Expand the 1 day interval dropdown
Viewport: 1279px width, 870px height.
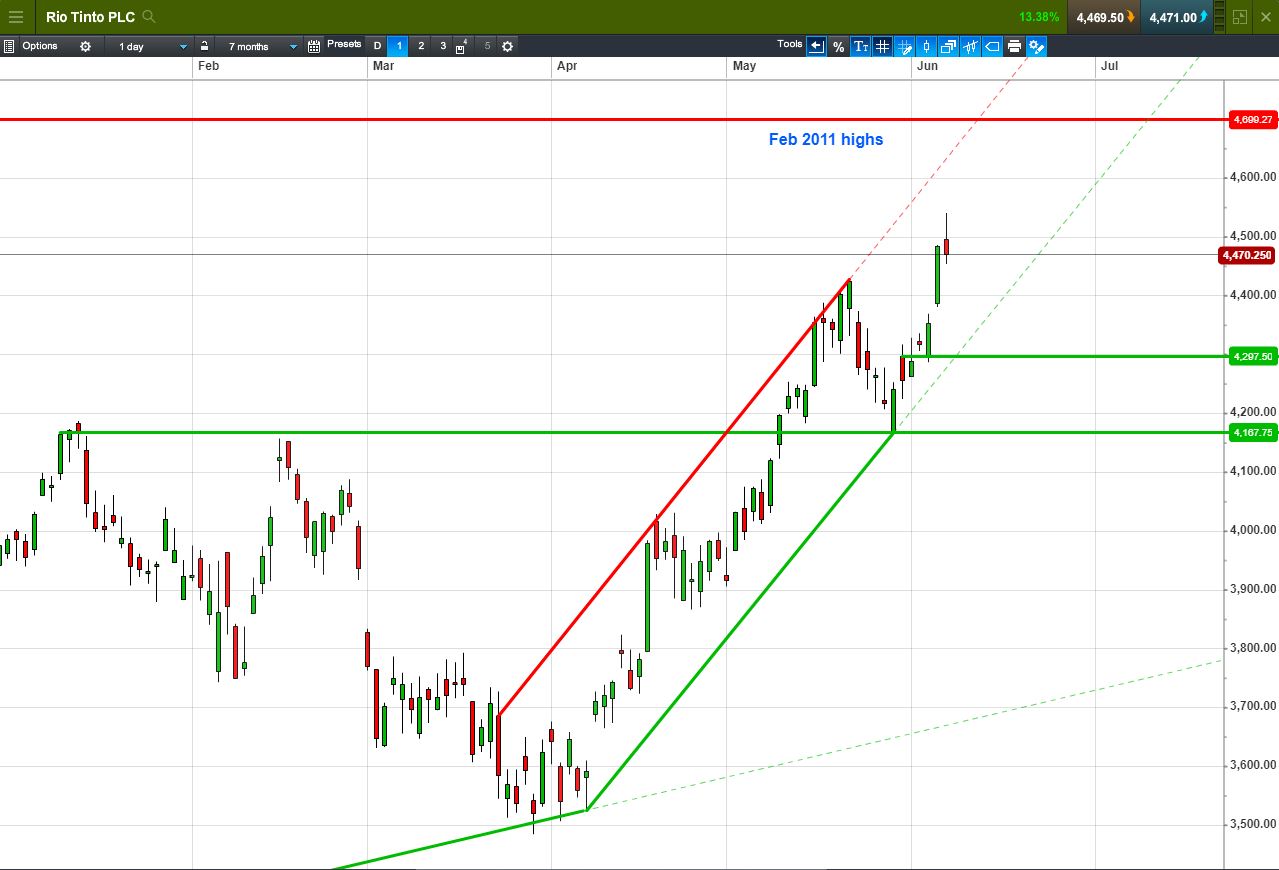pyautogui.click(x=149, y=46)
